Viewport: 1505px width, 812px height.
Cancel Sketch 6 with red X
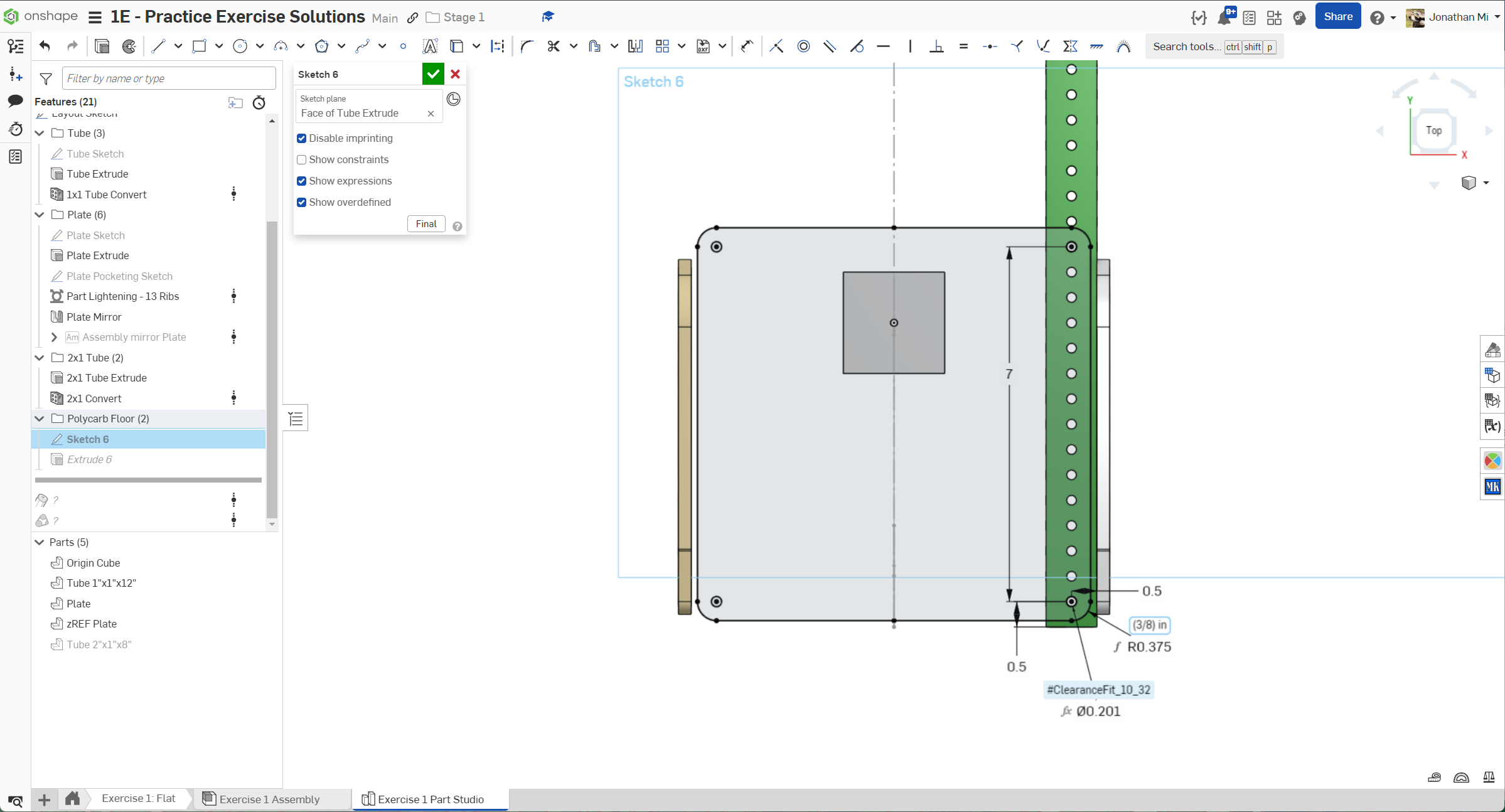(x=456, y=74)
